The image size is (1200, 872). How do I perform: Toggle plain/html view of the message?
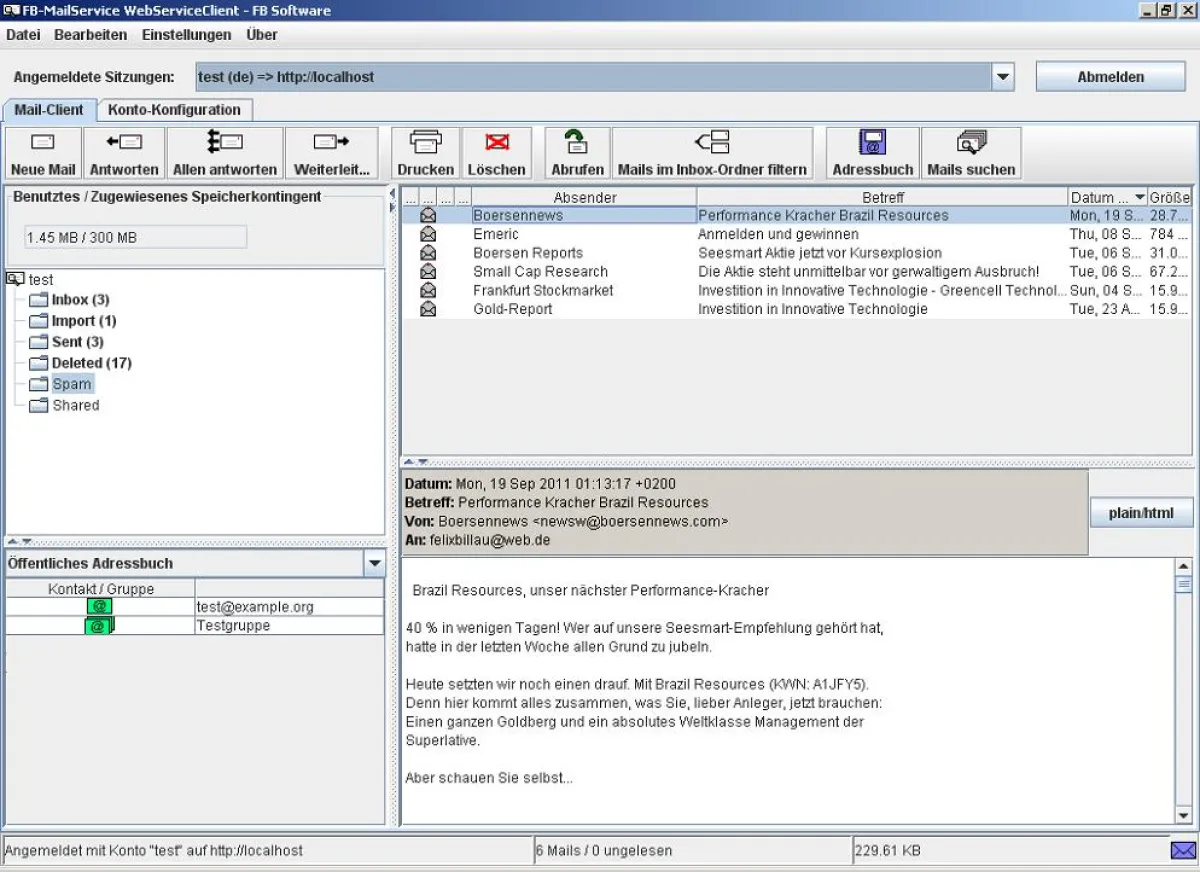tap(1140, 512)
